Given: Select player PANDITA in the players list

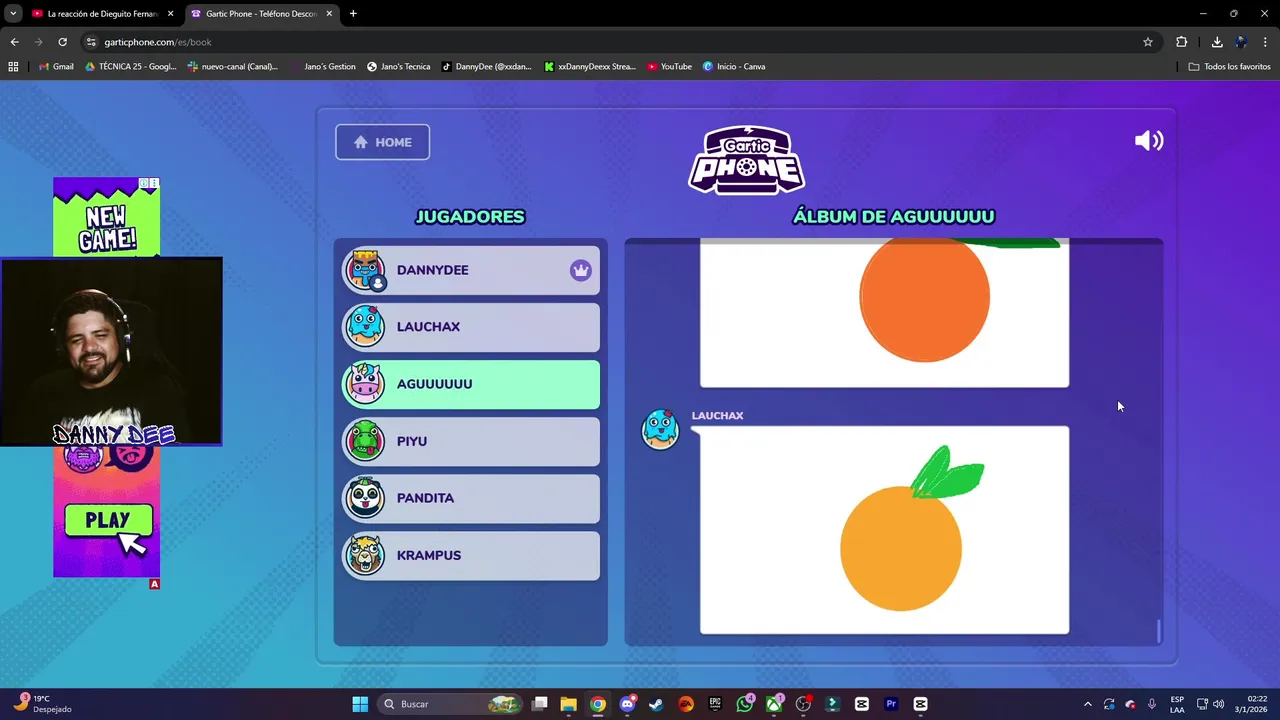Looking at the screenshot, I should (471, 498).
